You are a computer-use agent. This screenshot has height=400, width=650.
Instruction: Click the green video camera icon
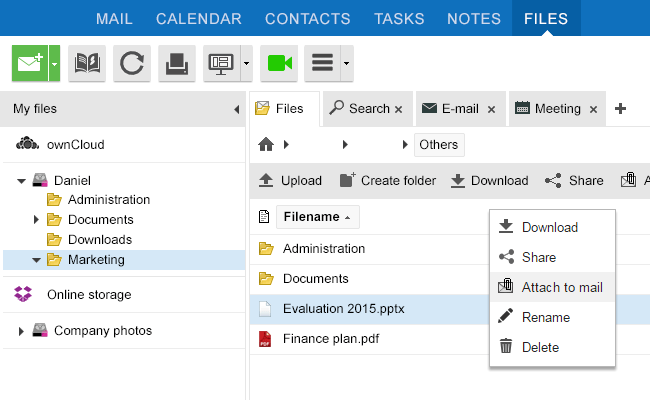[279, 63]
